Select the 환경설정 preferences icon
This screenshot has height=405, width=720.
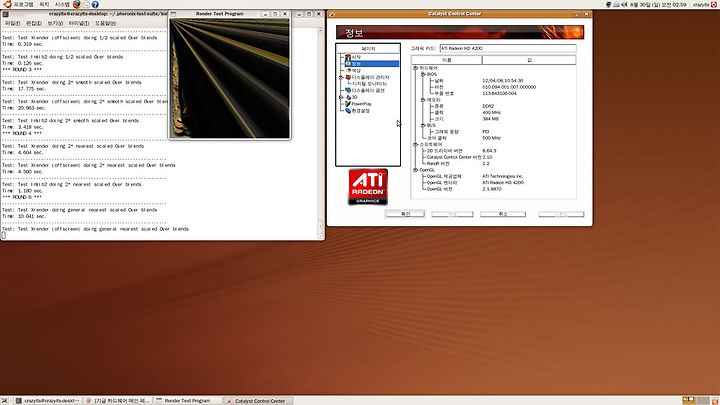click(x=348, y=111)
